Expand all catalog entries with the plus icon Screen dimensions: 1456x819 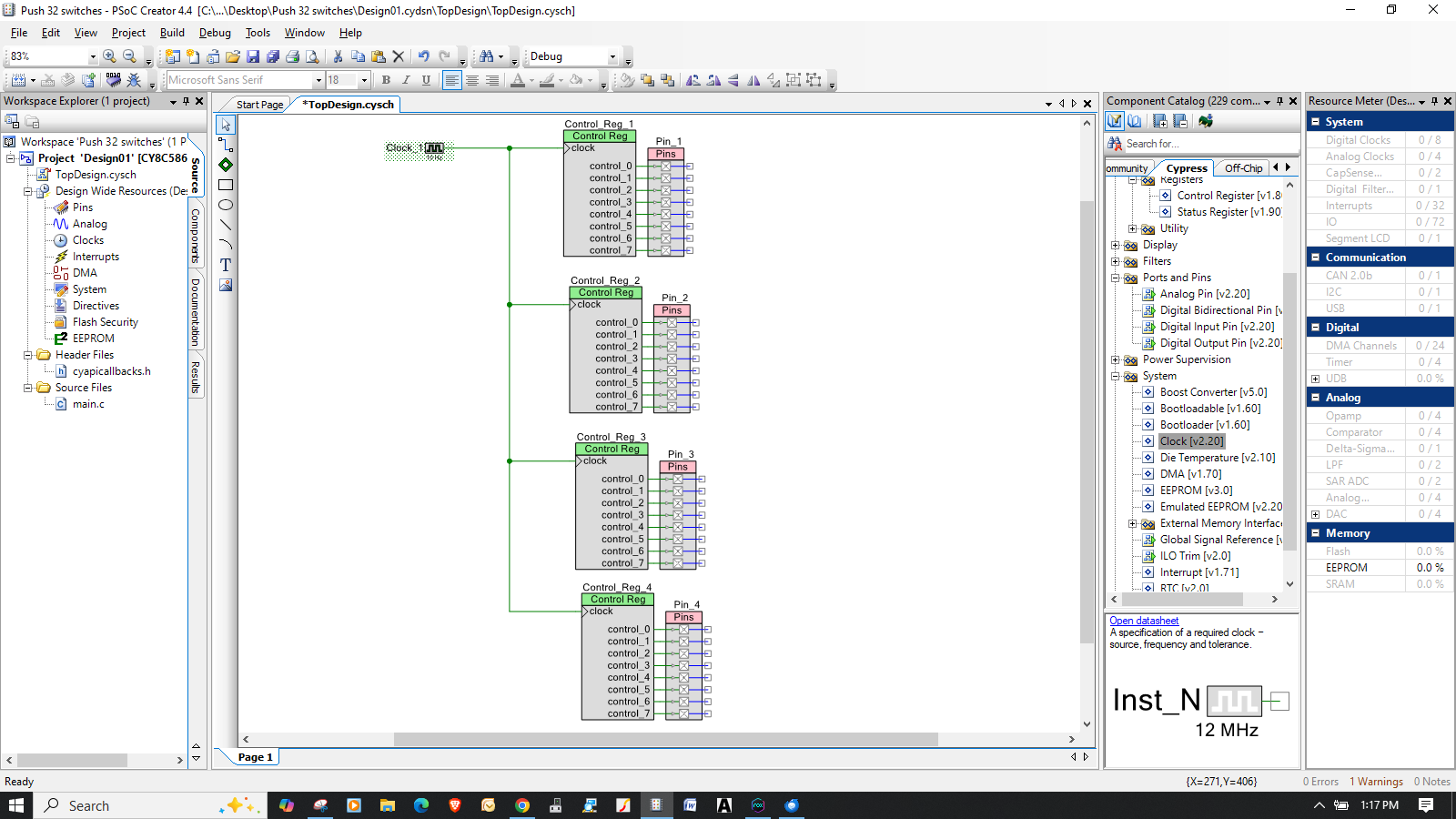pyautogui.click(x=1159, y=121)
